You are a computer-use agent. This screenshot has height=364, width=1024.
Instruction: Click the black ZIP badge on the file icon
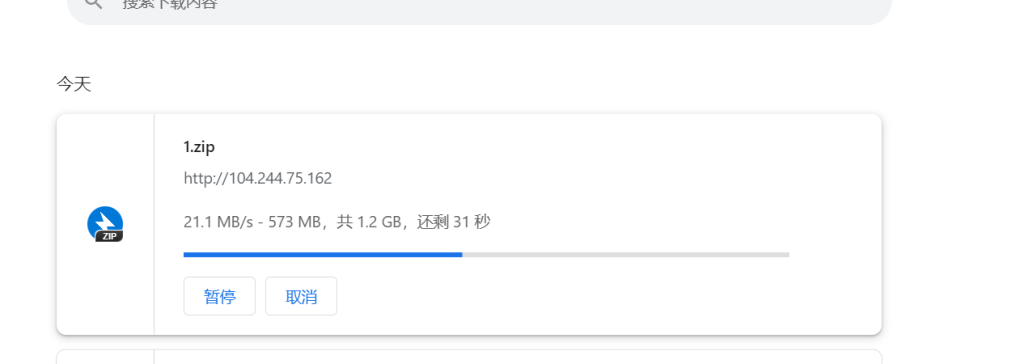pos(109,237)
